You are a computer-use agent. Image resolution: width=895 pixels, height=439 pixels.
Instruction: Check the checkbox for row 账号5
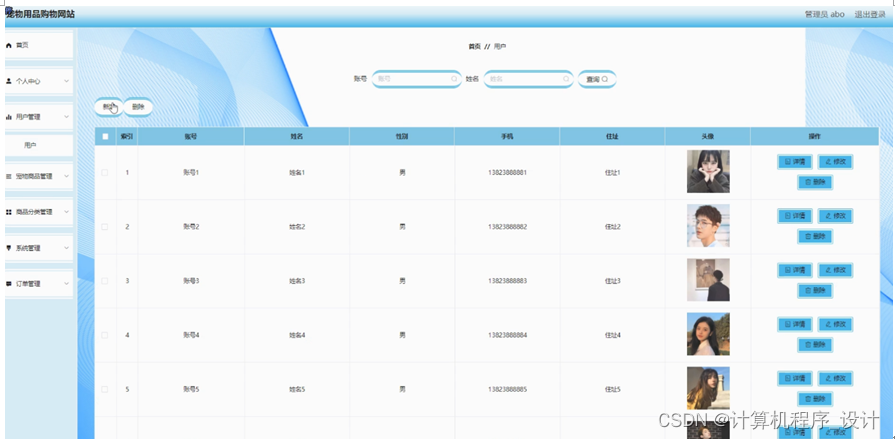point(104,389)
